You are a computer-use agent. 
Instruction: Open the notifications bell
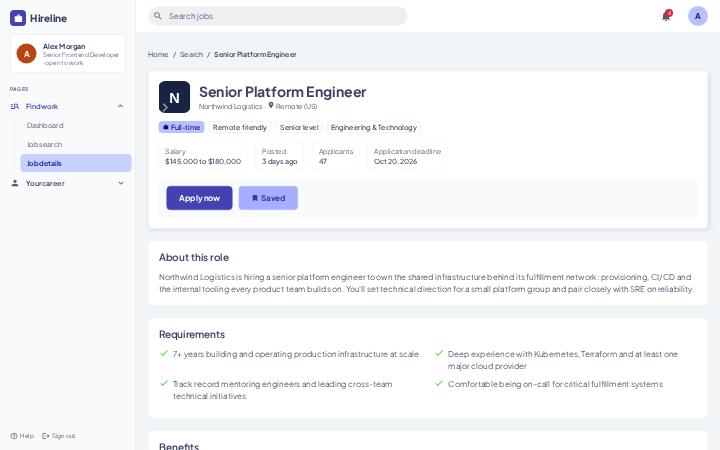666,16
